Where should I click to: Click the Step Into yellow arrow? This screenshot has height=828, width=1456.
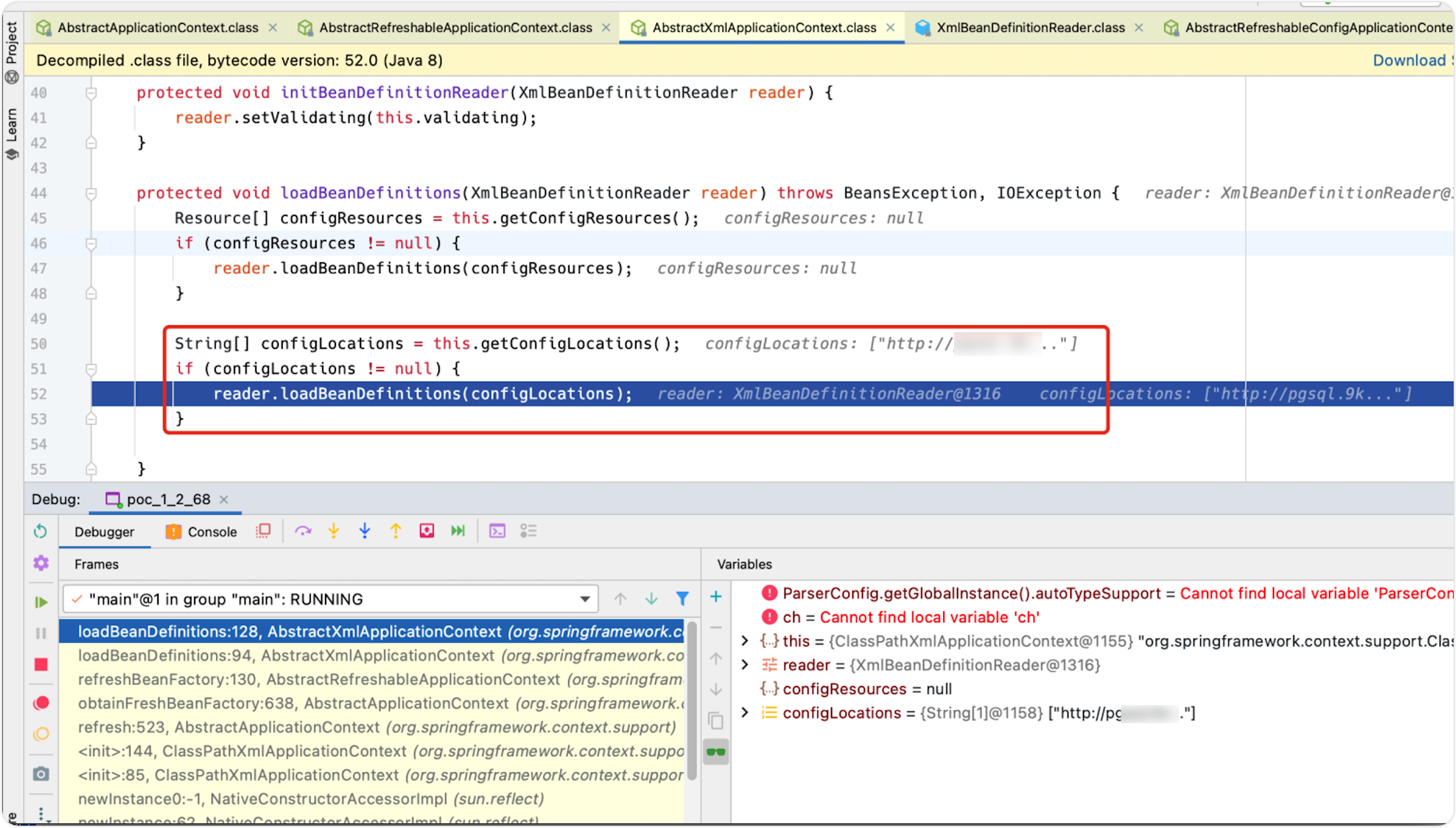334,531
